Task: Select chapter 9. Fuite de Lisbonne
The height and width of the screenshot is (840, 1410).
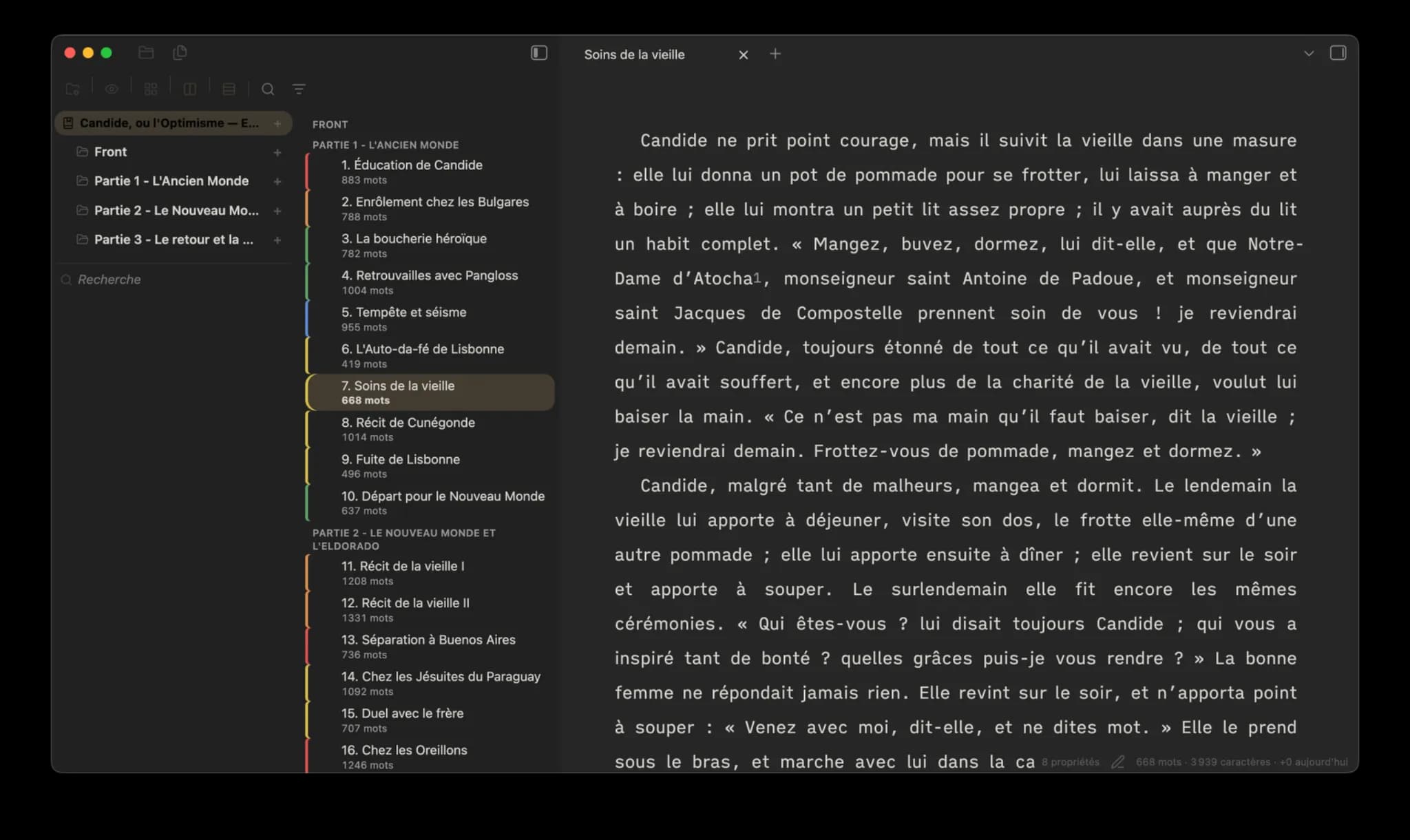Action: [430, 466]
